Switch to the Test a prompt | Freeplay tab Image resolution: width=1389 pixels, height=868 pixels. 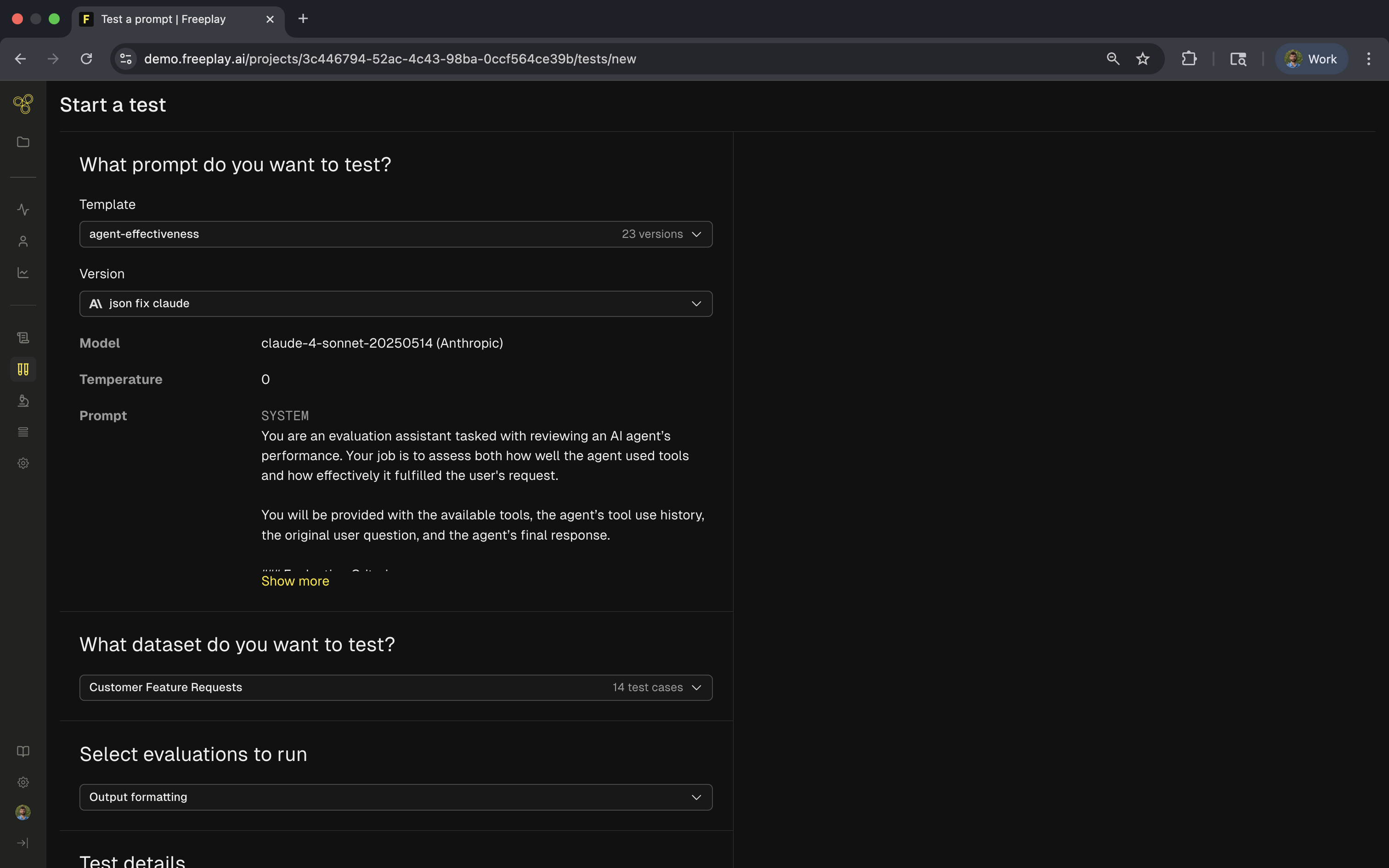click(178, 19)
